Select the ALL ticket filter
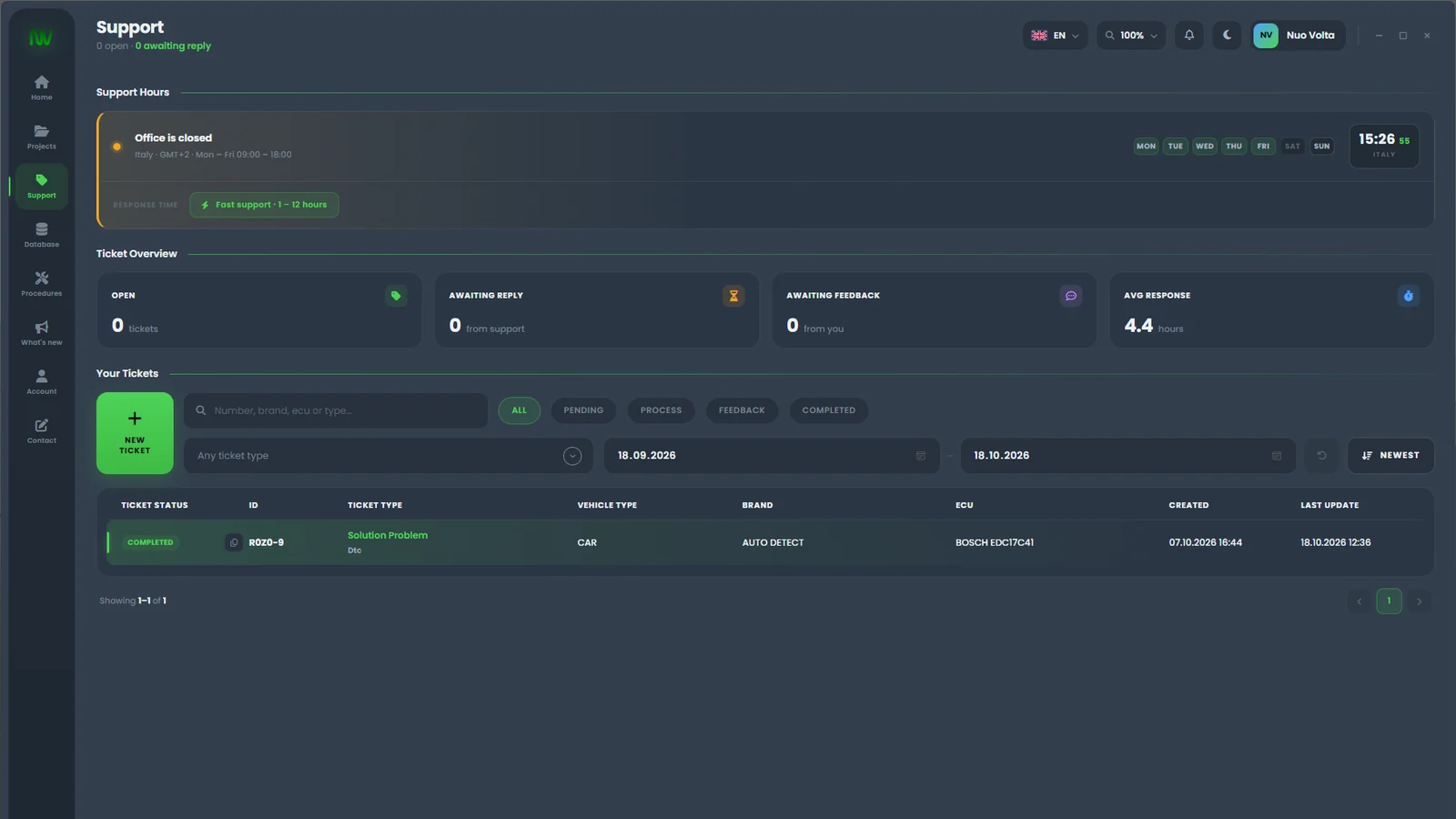Screen dimensions: 1456x819 [519, 410]
